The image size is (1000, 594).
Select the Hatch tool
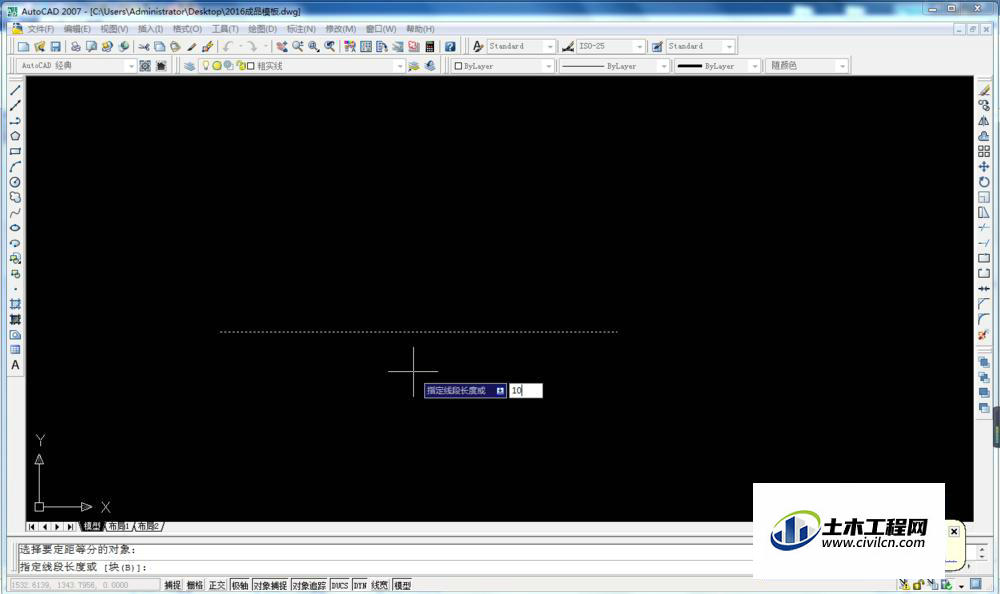(15, 304)
